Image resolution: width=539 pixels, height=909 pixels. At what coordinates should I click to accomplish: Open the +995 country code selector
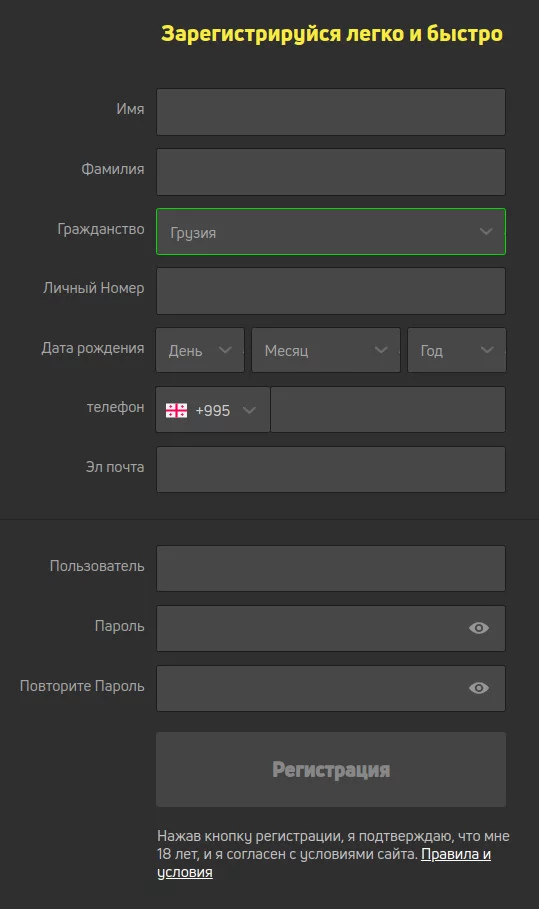[x=213, y=410]
